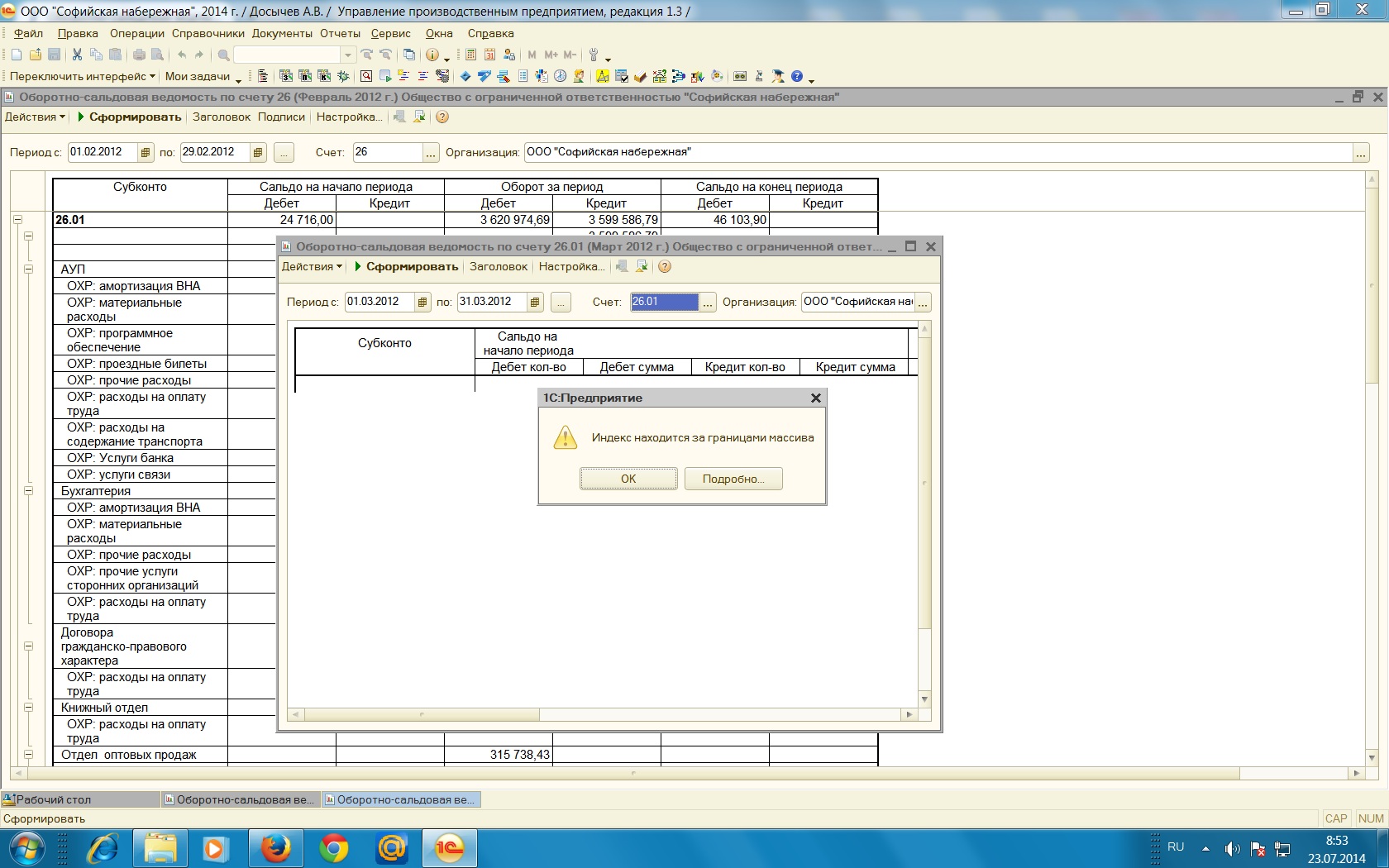Open the Справочники menu
This screenshot has height=868, width=1389.
208,33
